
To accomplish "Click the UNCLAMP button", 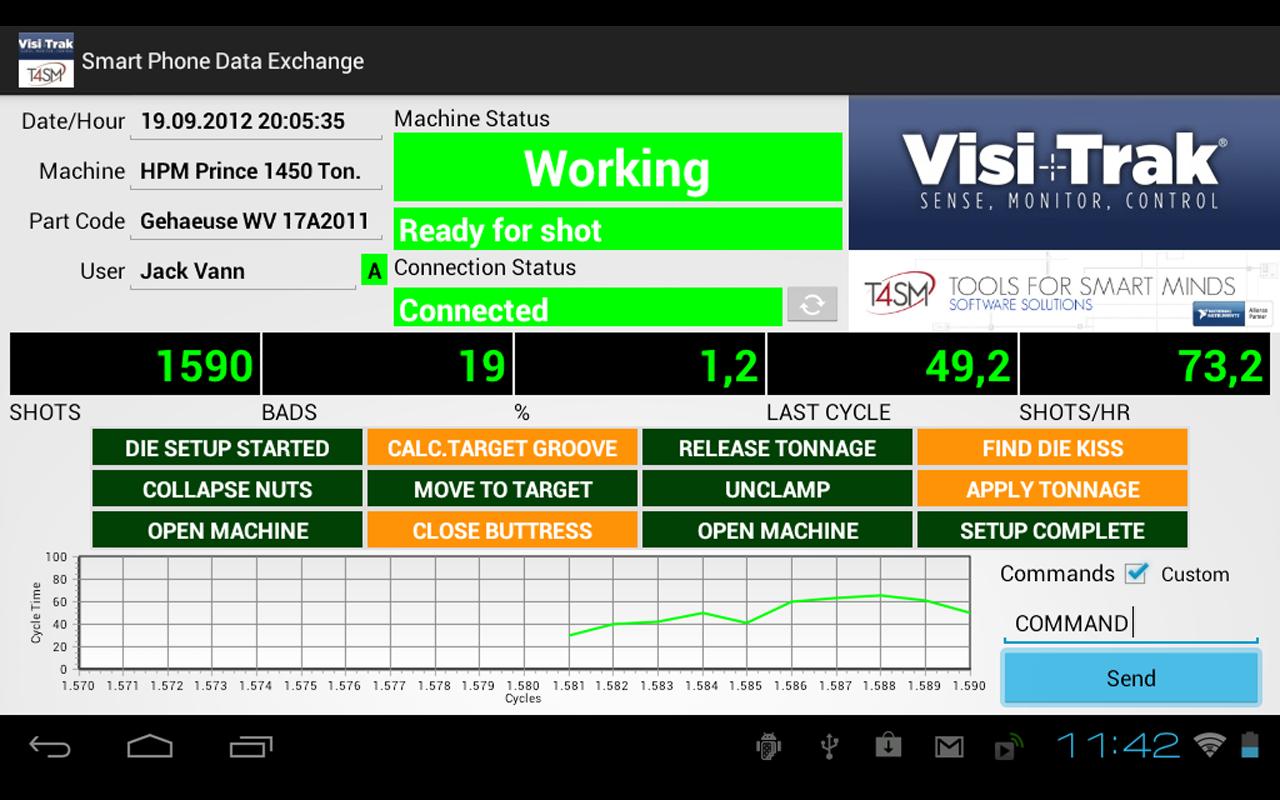I will pyautogui.click(x=777, y=489).
